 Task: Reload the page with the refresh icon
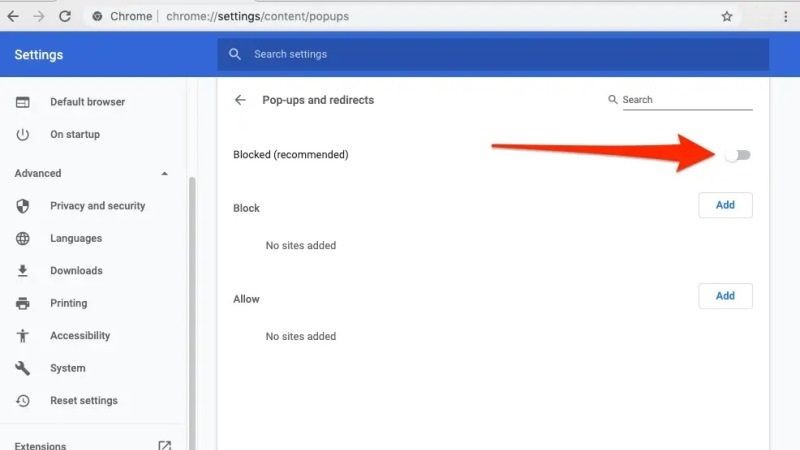point(65,16)
